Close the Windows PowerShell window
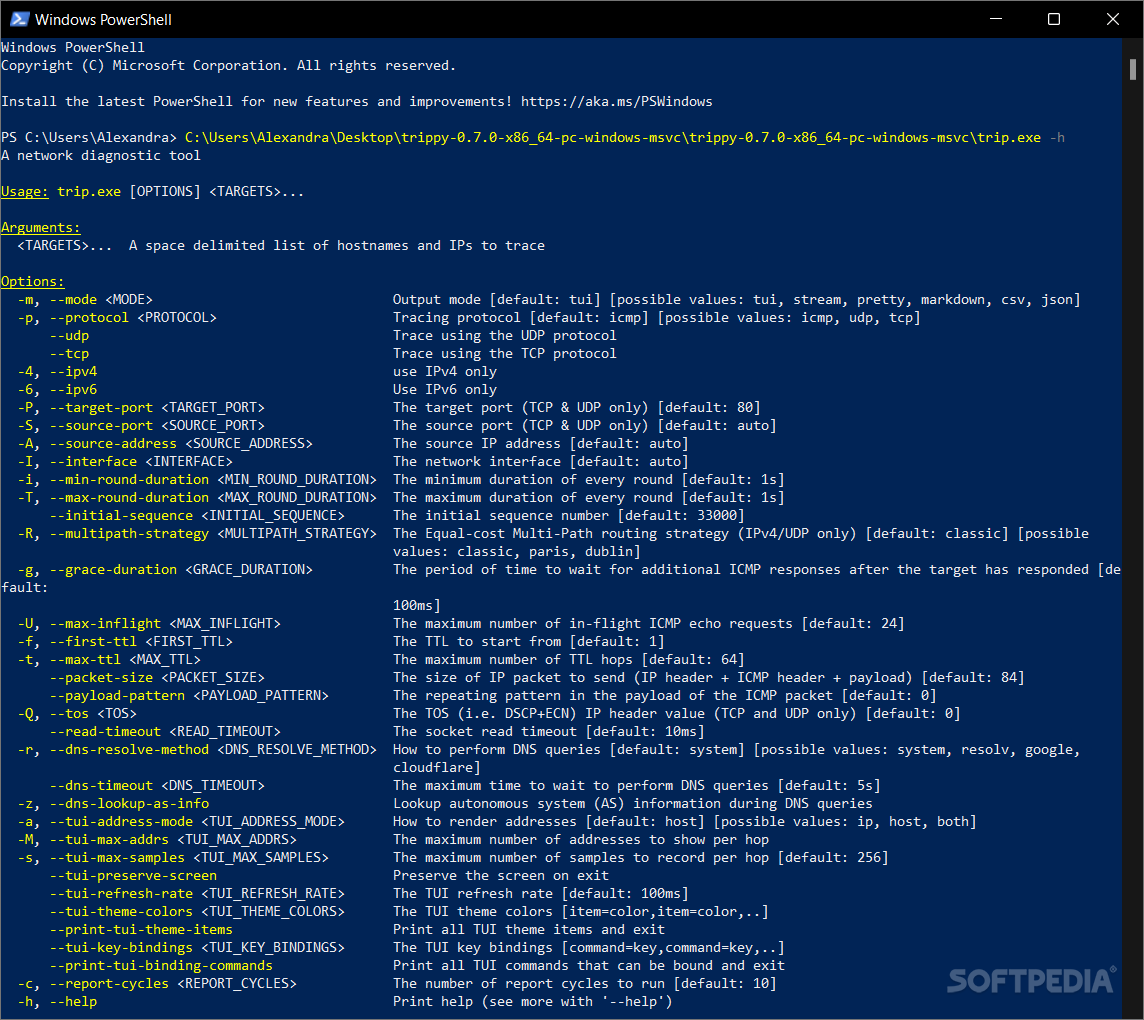 [x=1113, y=19]
